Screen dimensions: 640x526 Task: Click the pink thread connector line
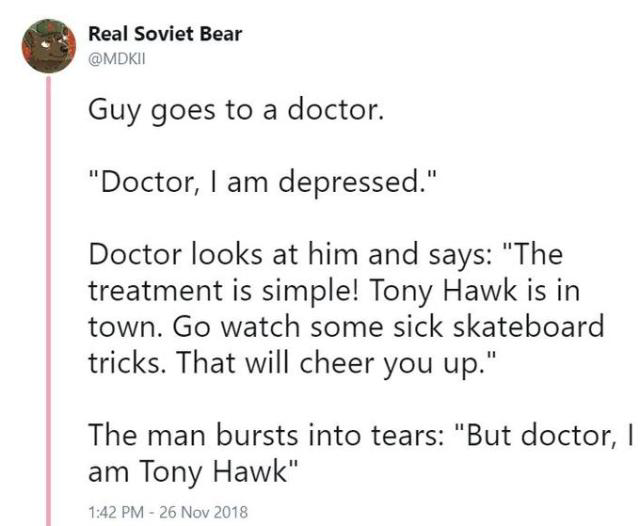click(x=49, y=301)
